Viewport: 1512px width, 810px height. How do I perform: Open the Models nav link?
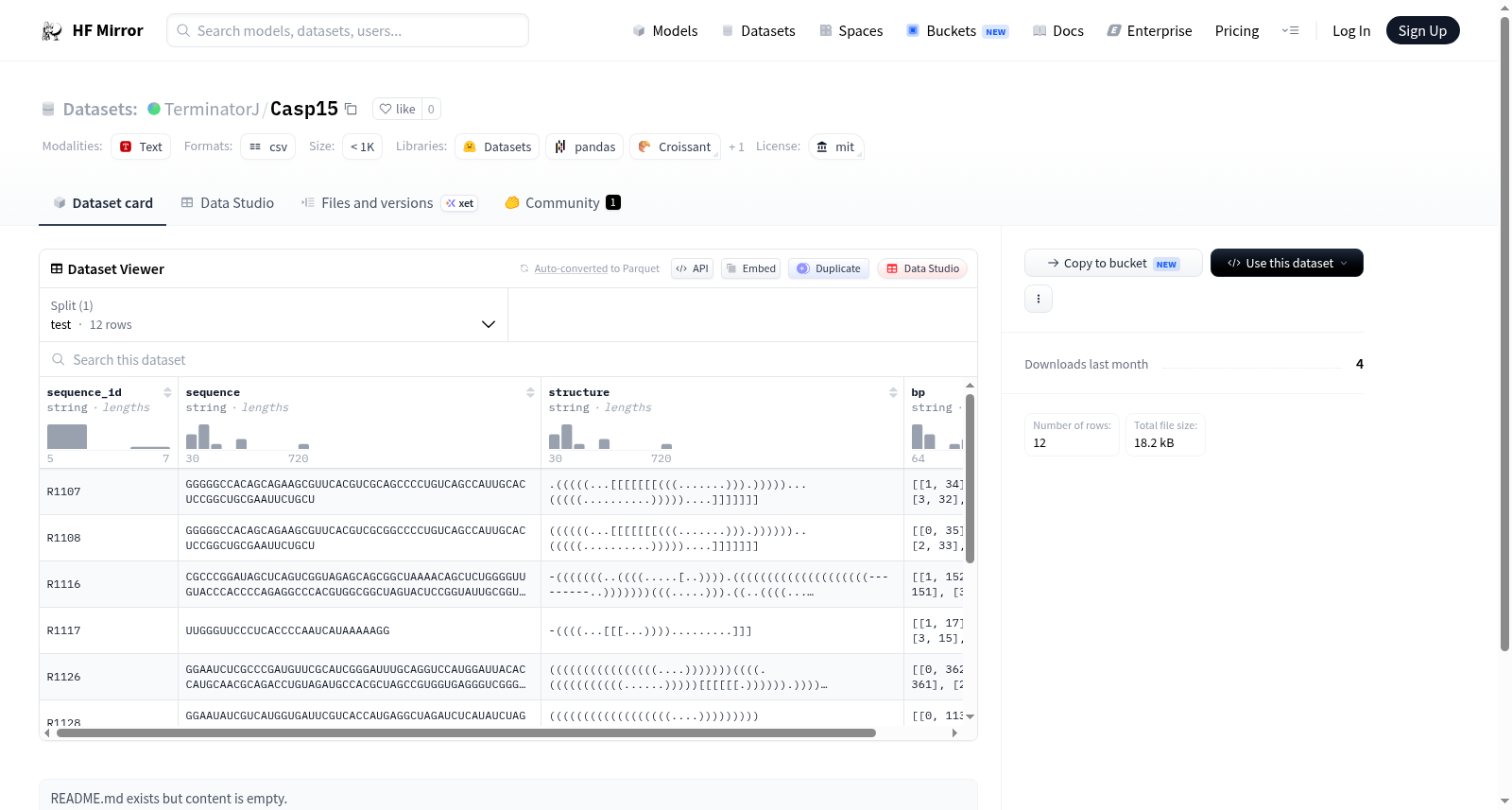[x=665, y=31]
